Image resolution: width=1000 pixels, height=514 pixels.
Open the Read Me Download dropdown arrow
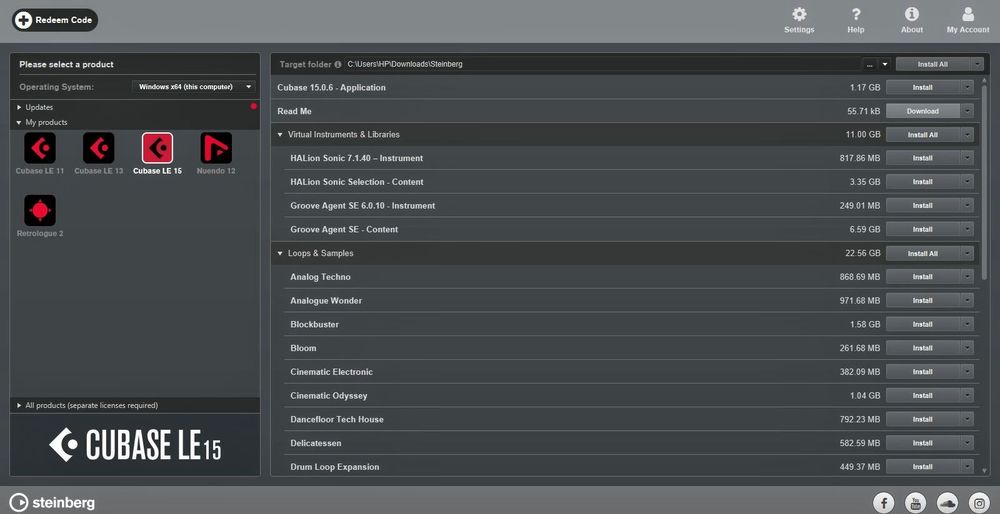coord(967,111)
